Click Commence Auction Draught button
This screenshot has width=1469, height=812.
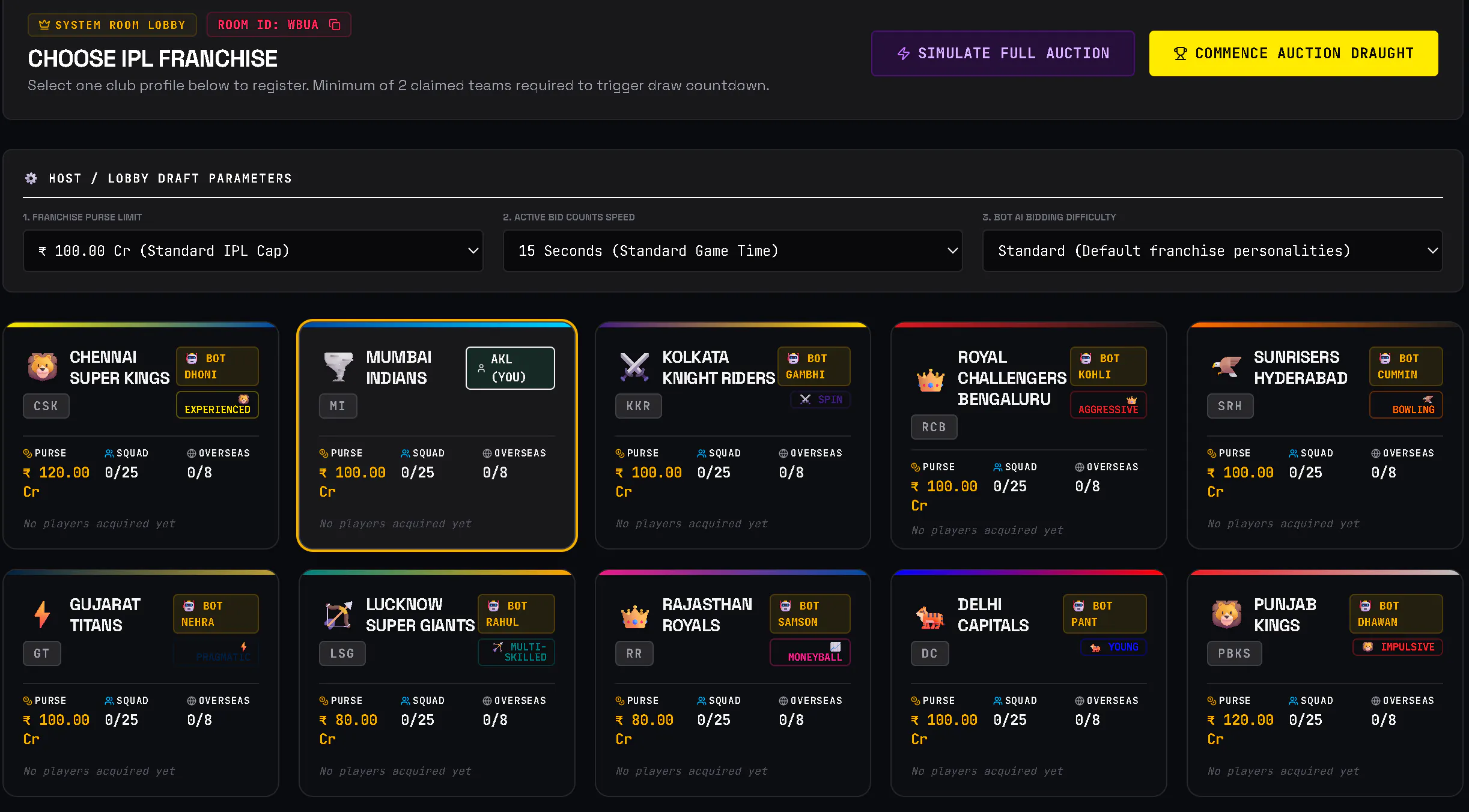[1294, 53]
